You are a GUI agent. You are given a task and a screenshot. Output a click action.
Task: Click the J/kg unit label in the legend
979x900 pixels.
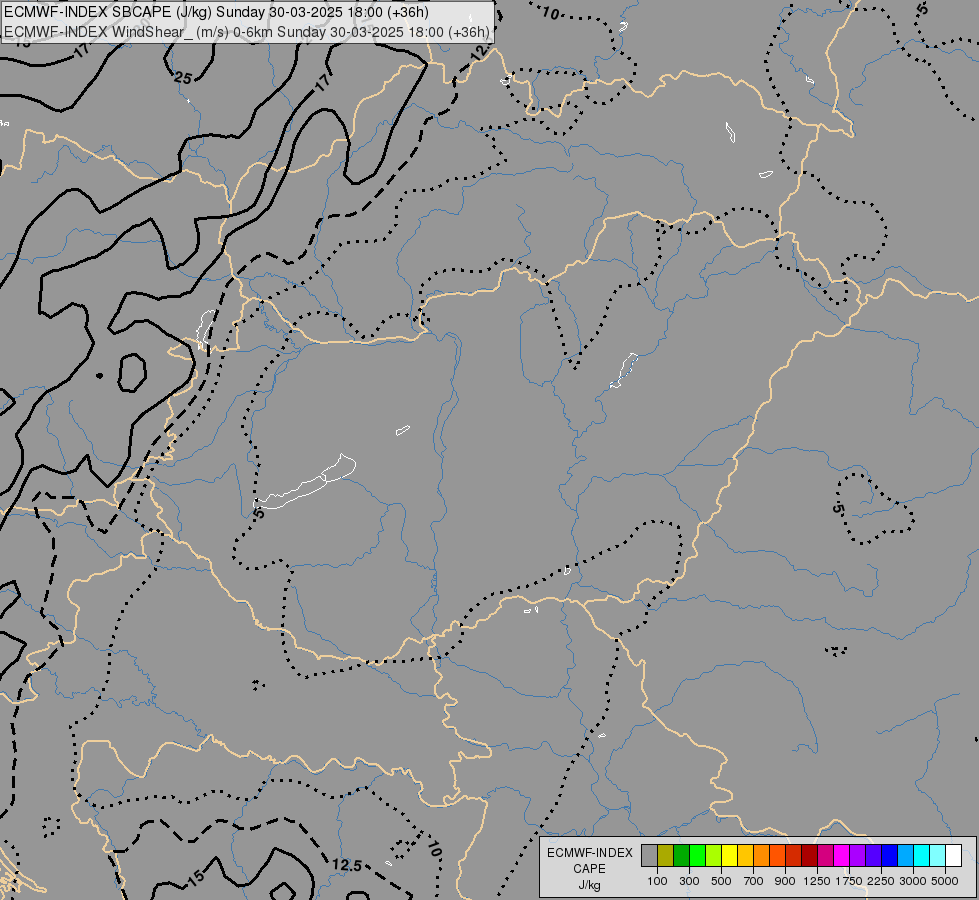(589, 886)
